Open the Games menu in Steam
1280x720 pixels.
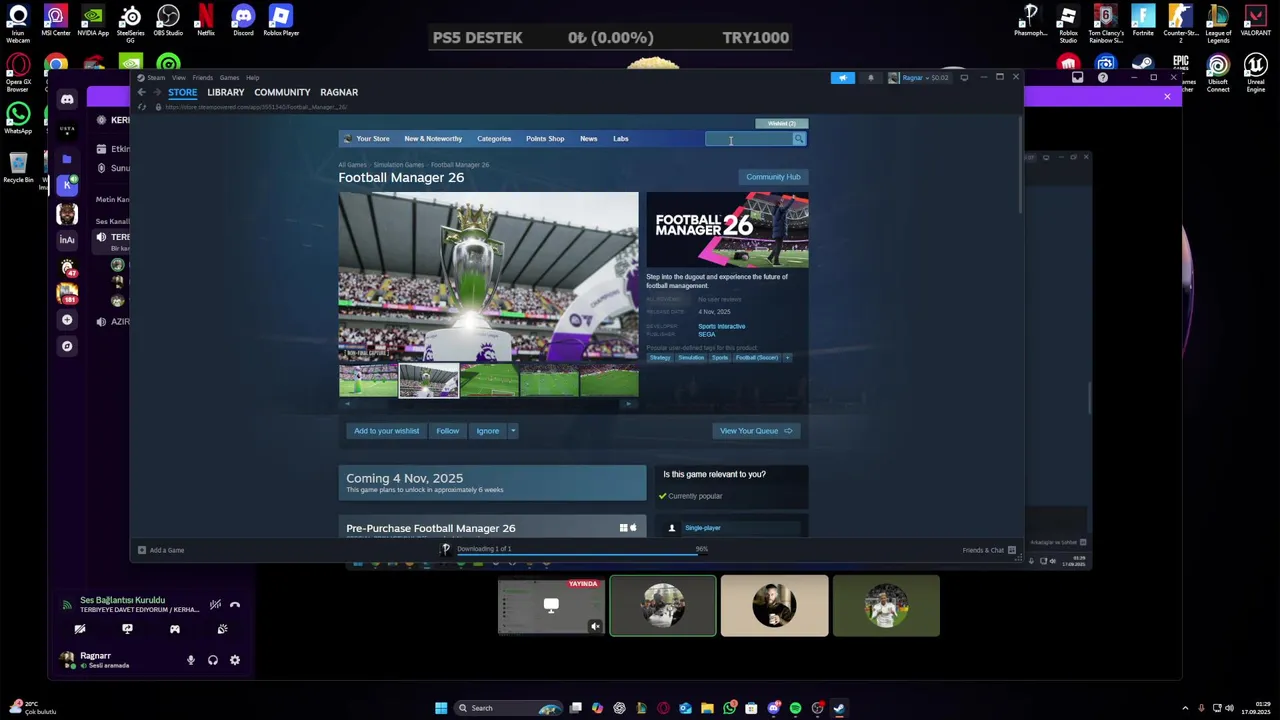(x=229, y=77)
